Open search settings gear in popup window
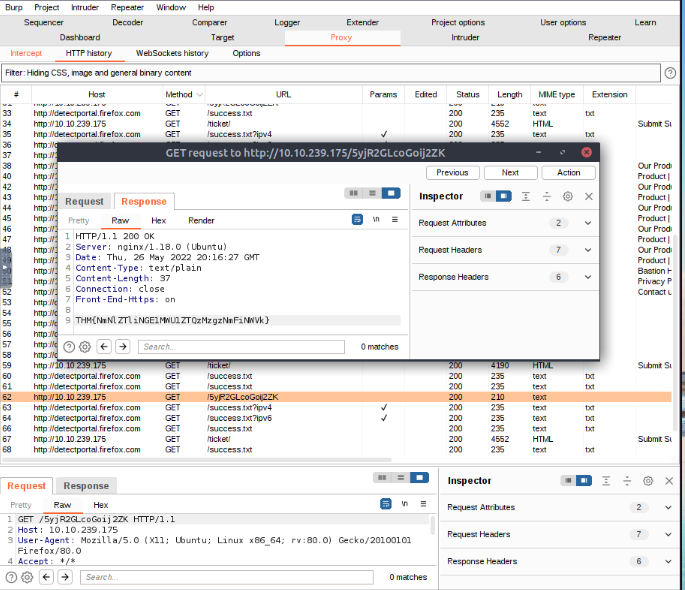The height and width of the screenshot is (590, 685). [85, 347]
